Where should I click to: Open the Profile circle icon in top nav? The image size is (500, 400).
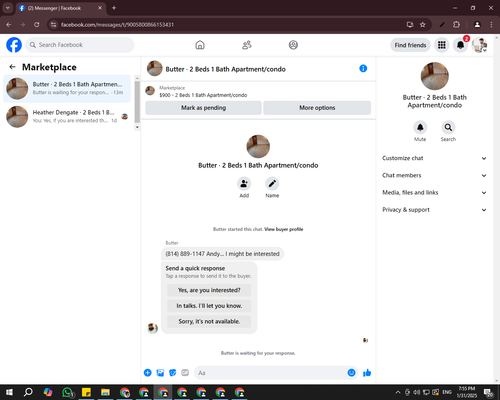pyautogui.click(x=293, y=45)
